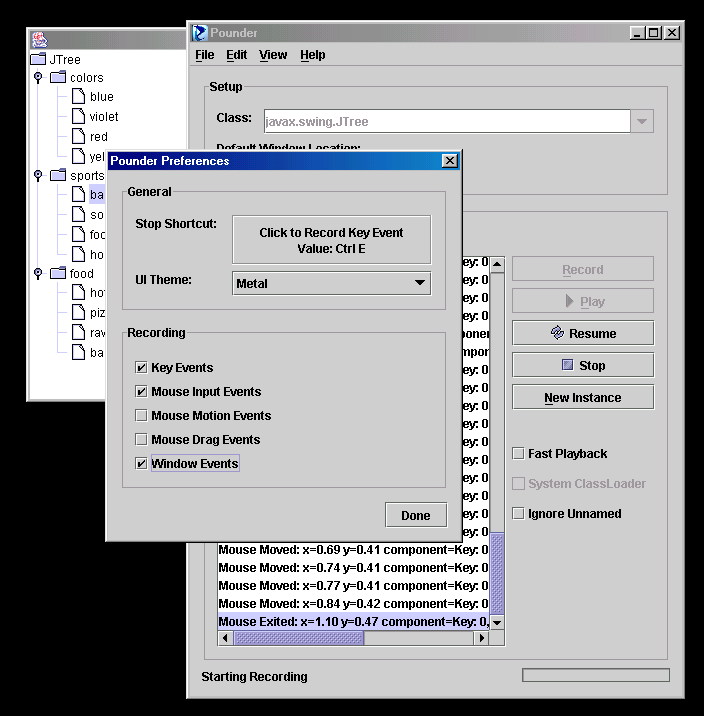Toggle the Window Events checkbox
The image size is (704, 716).
[141, 463]
